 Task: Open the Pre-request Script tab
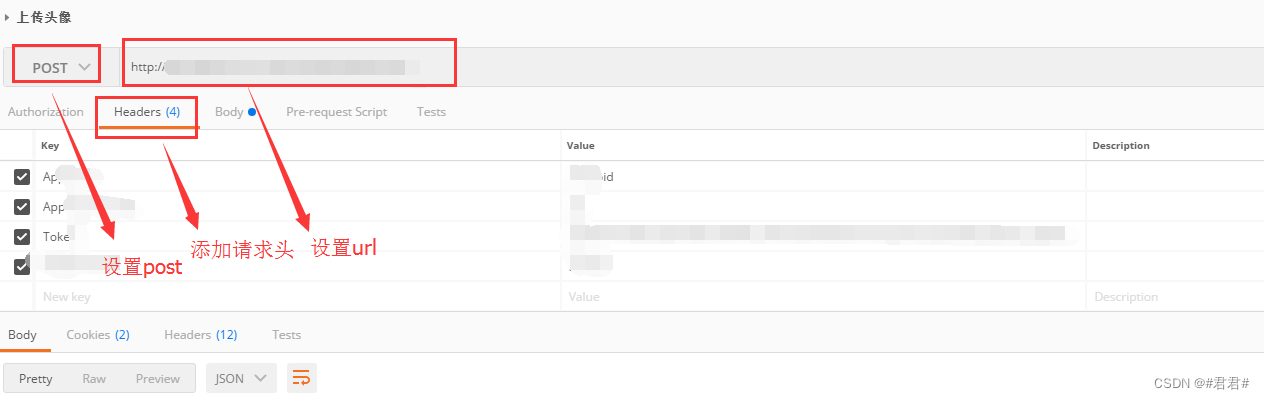(x=336, y=112)
